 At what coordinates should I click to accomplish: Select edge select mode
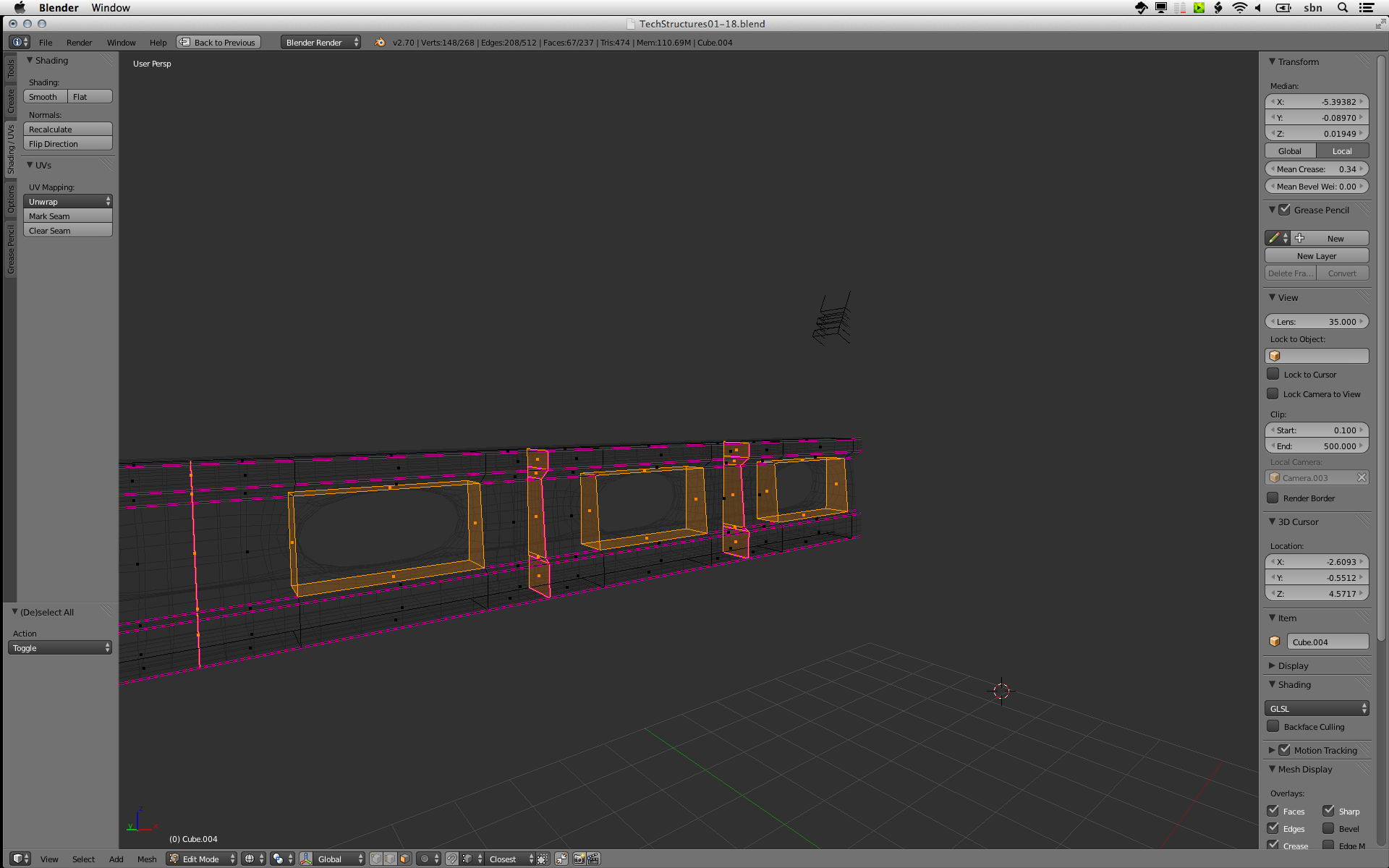coord(390,859)
